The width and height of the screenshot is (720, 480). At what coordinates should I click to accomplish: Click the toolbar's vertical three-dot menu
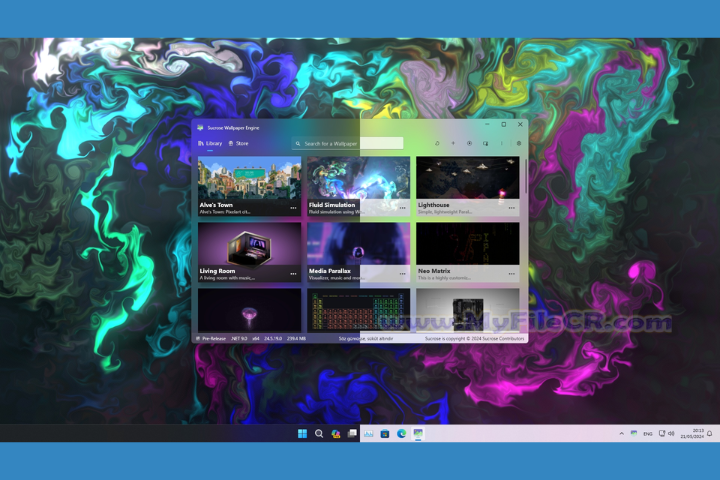pyautogui.click(x=502, y=143)
